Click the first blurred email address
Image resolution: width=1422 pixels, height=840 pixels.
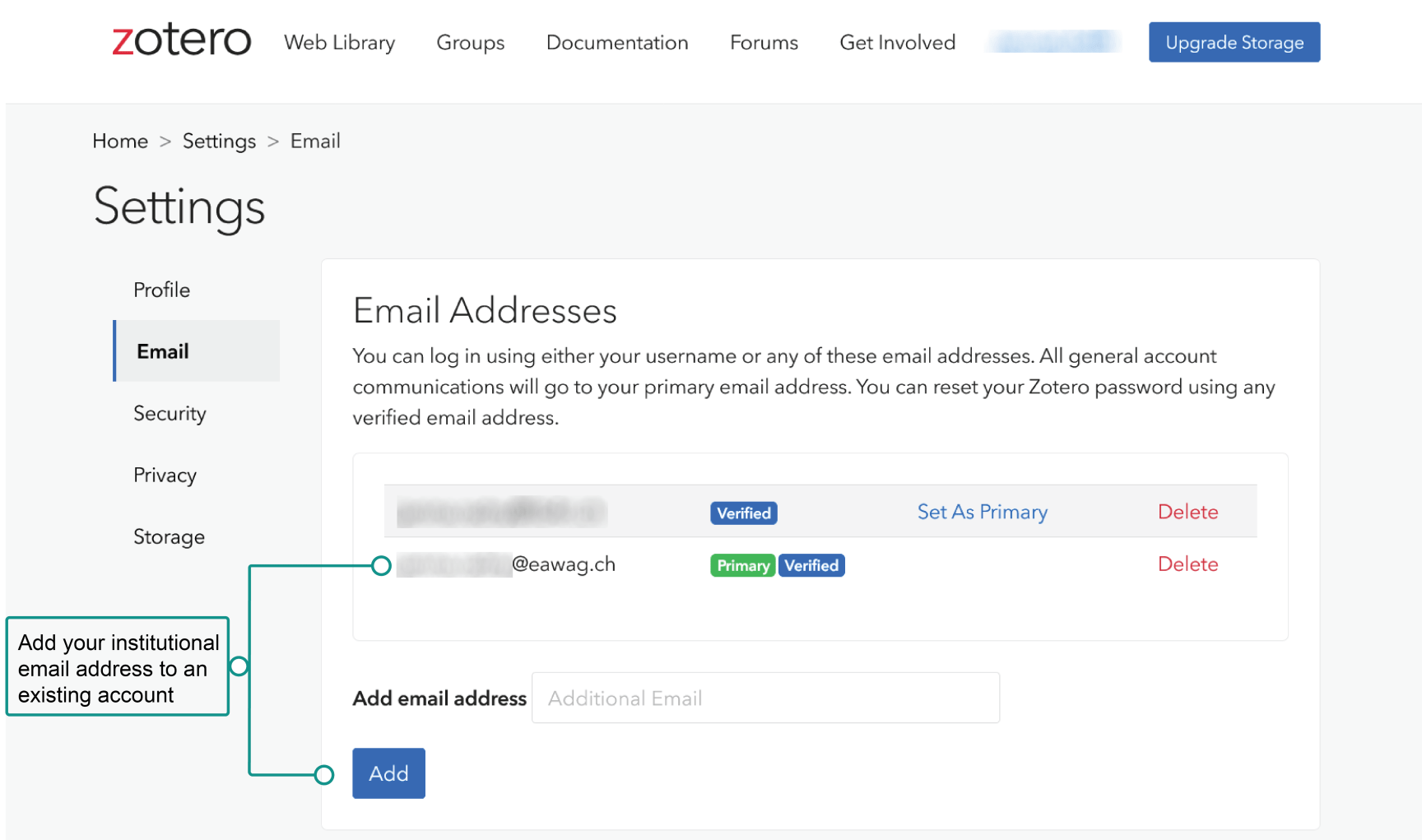click(502, 512)
